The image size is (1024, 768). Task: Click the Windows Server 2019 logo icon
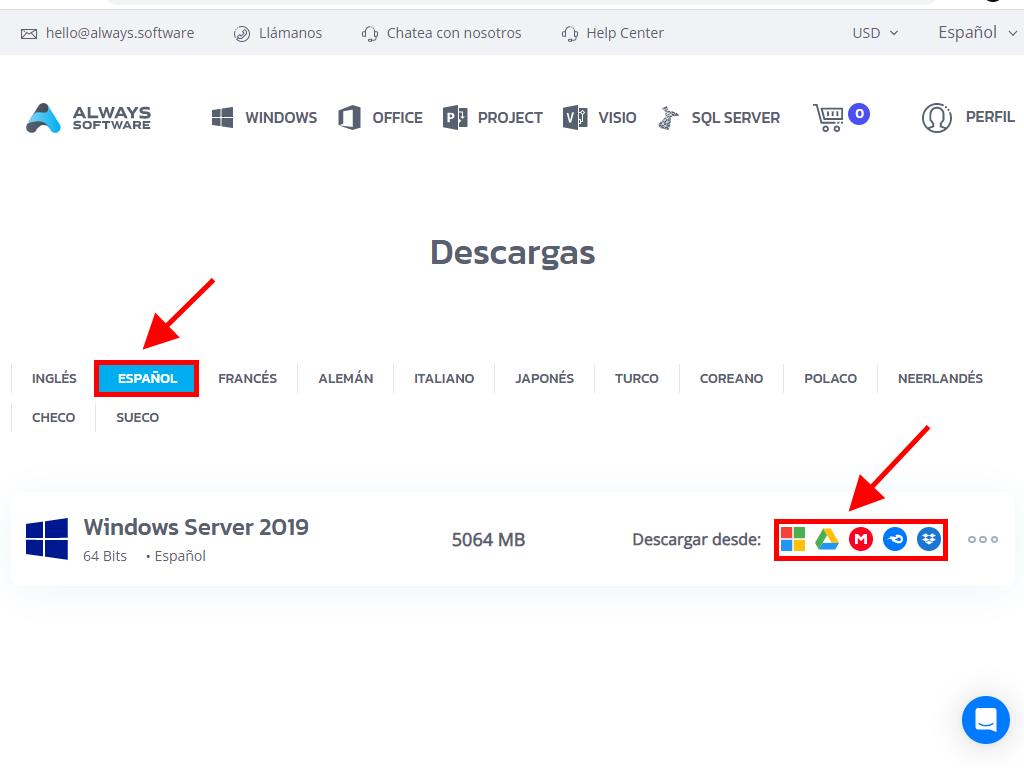click(x=47, y=539)
